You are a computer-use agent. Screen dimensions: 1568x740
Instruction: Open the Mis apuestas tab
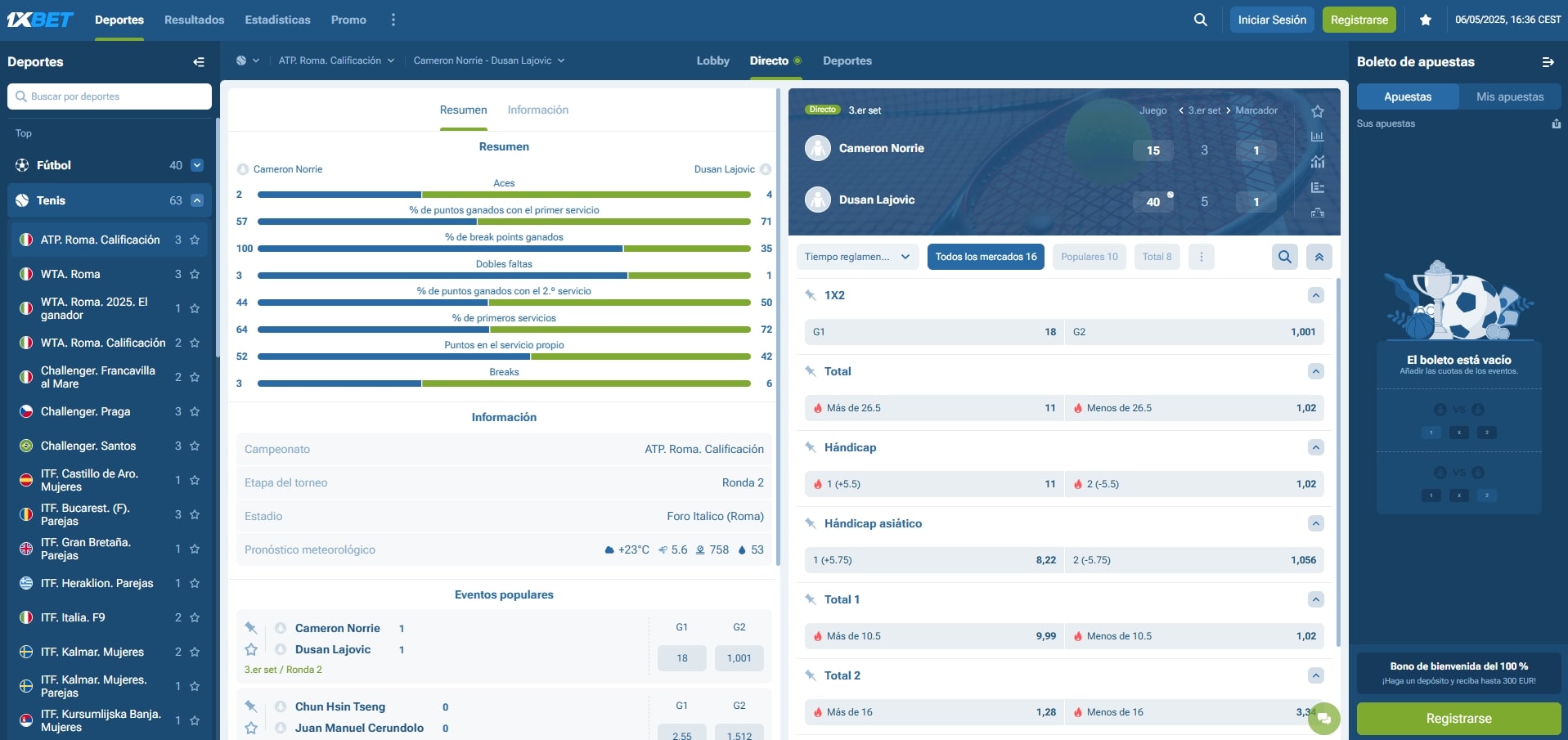click(1509, 96)
